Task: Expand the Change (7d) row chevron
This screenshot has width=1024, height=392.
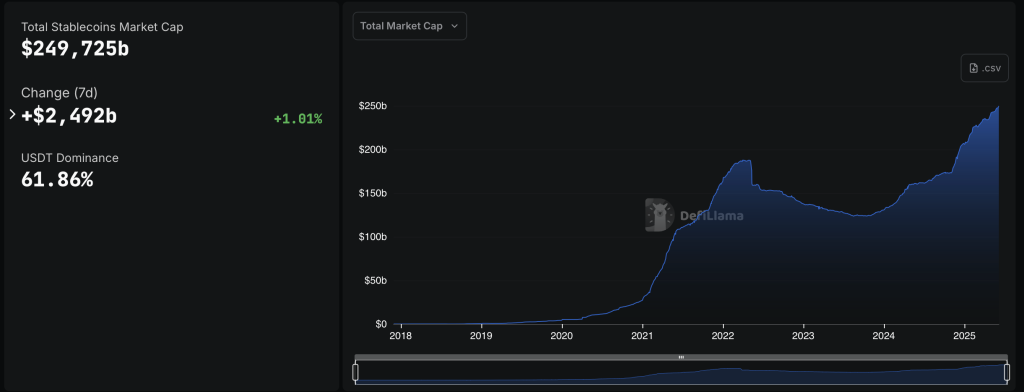Action: 12,114
